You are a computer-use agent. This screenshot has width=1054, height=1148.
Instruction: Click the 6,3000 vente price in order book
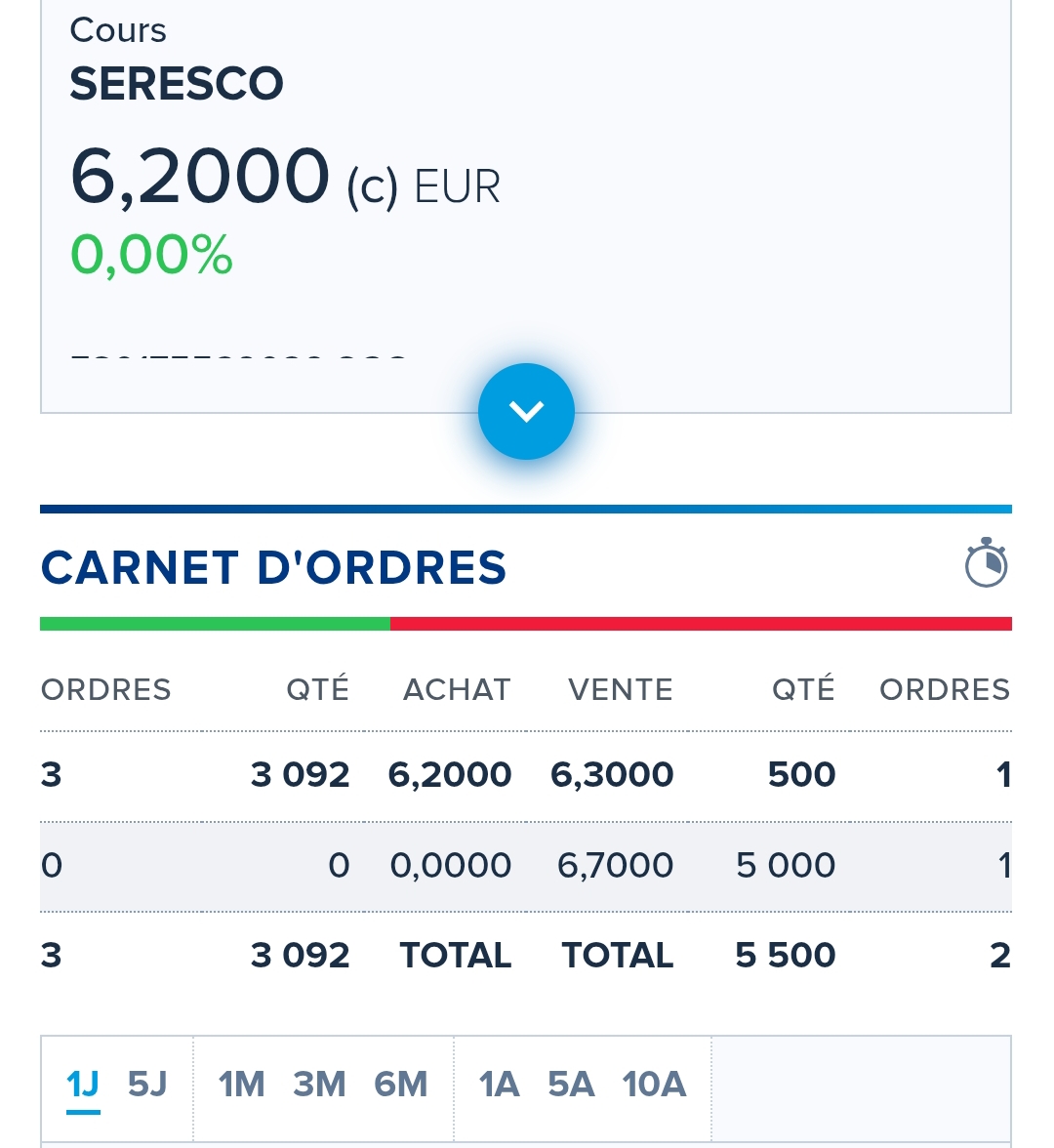click(612, 775)
